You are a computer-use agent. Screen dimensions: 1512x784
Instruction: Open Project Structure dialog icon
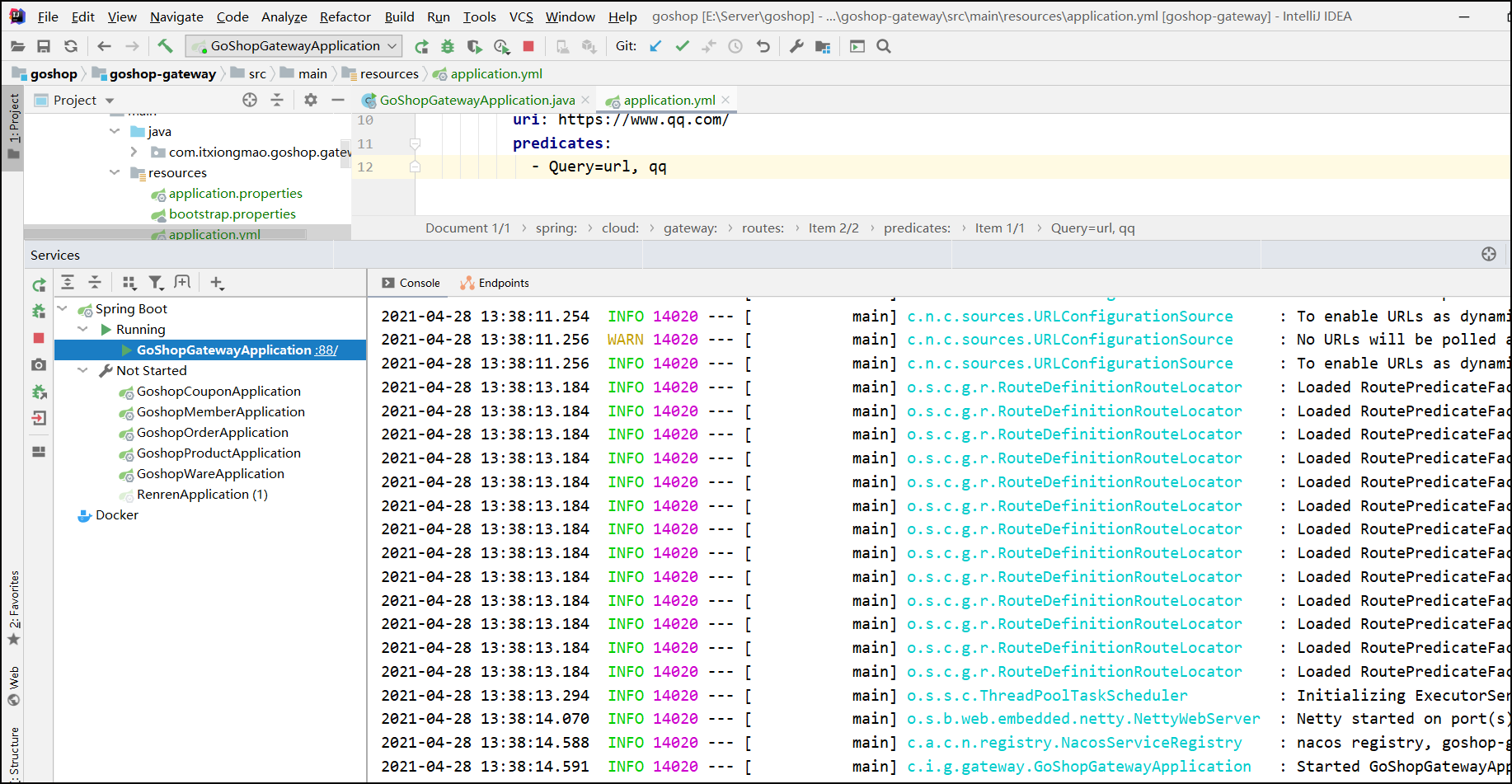(823, 46)
